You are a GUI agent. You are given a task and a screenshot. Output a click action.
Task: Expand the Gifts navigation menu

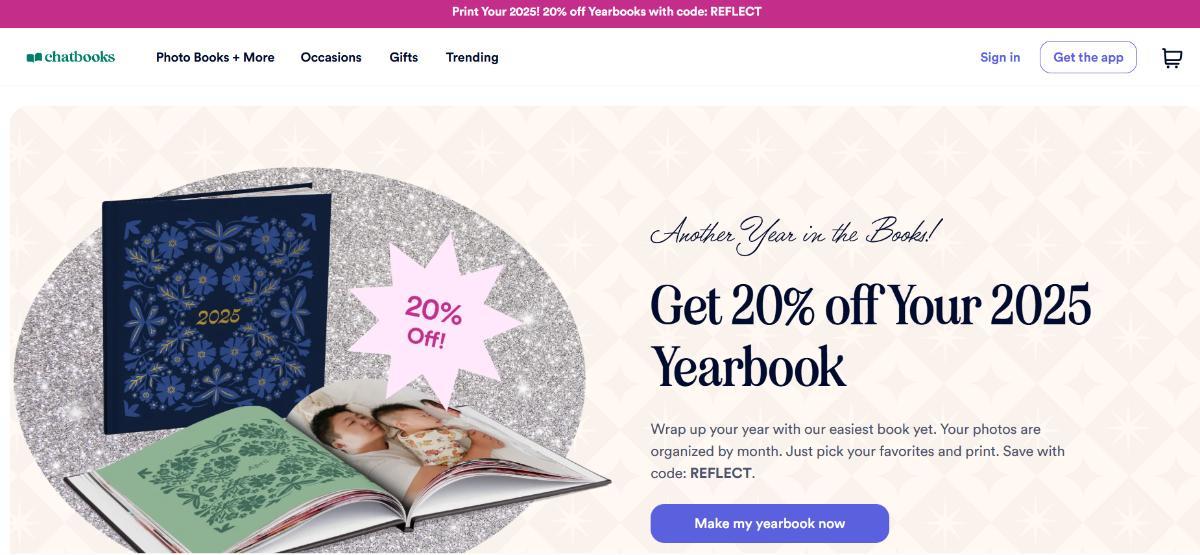404,57
